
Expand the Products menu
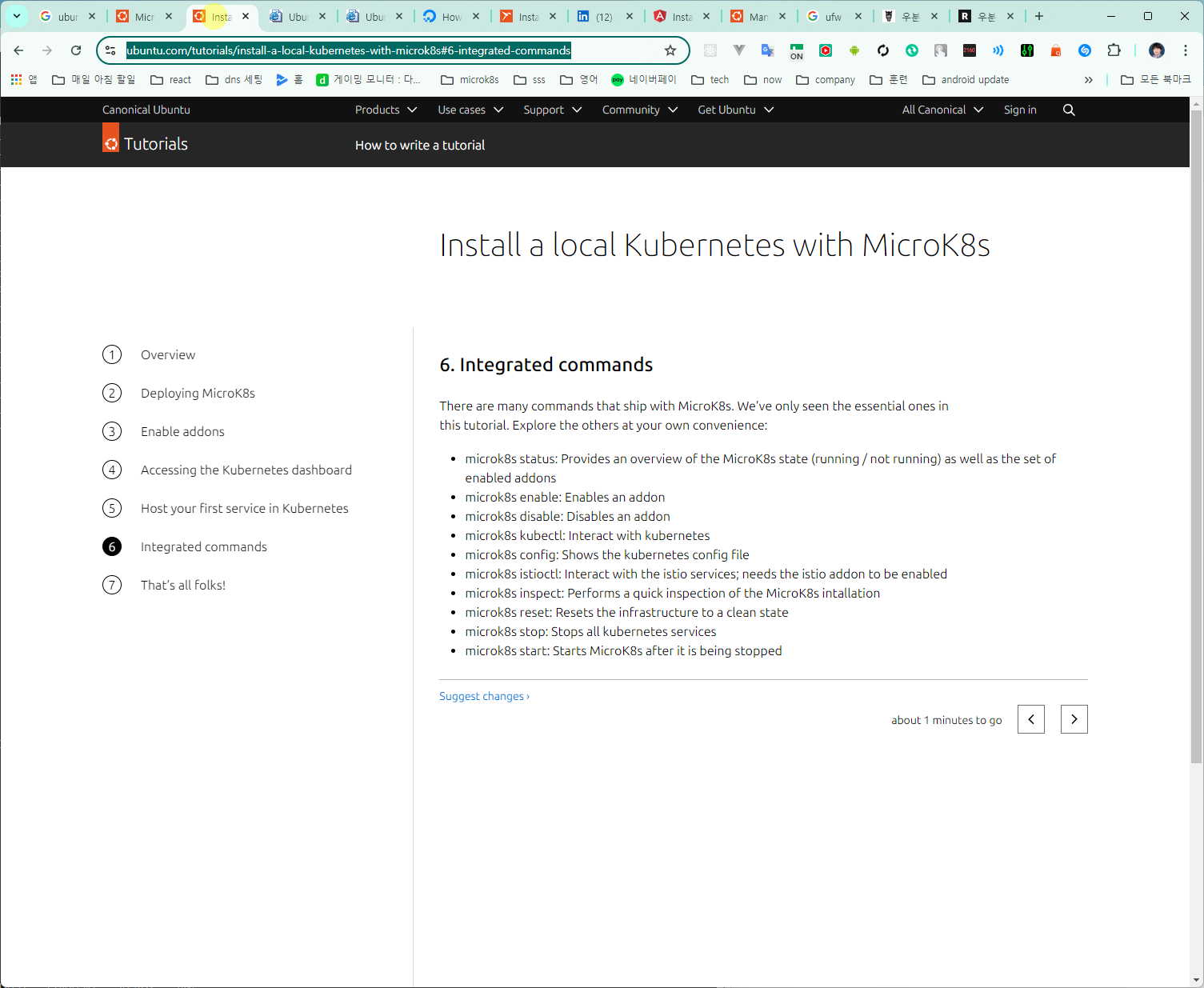(x=386, y=110)
